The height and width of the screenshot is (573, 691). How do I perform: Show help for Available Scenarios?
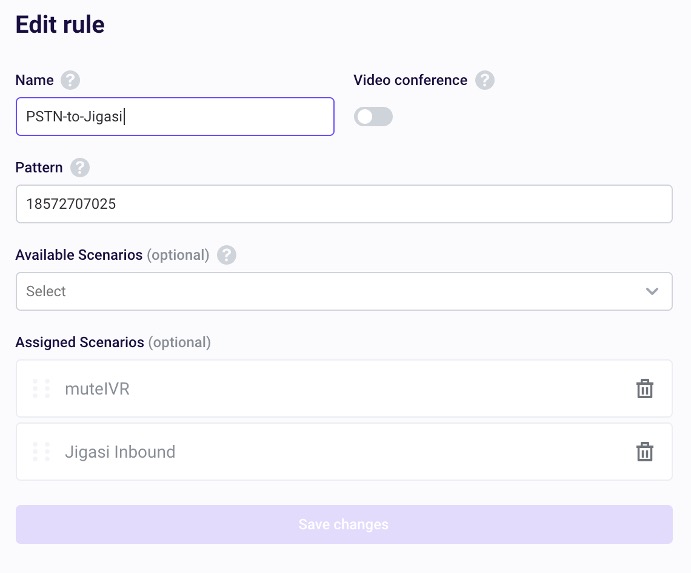point(227,255)
